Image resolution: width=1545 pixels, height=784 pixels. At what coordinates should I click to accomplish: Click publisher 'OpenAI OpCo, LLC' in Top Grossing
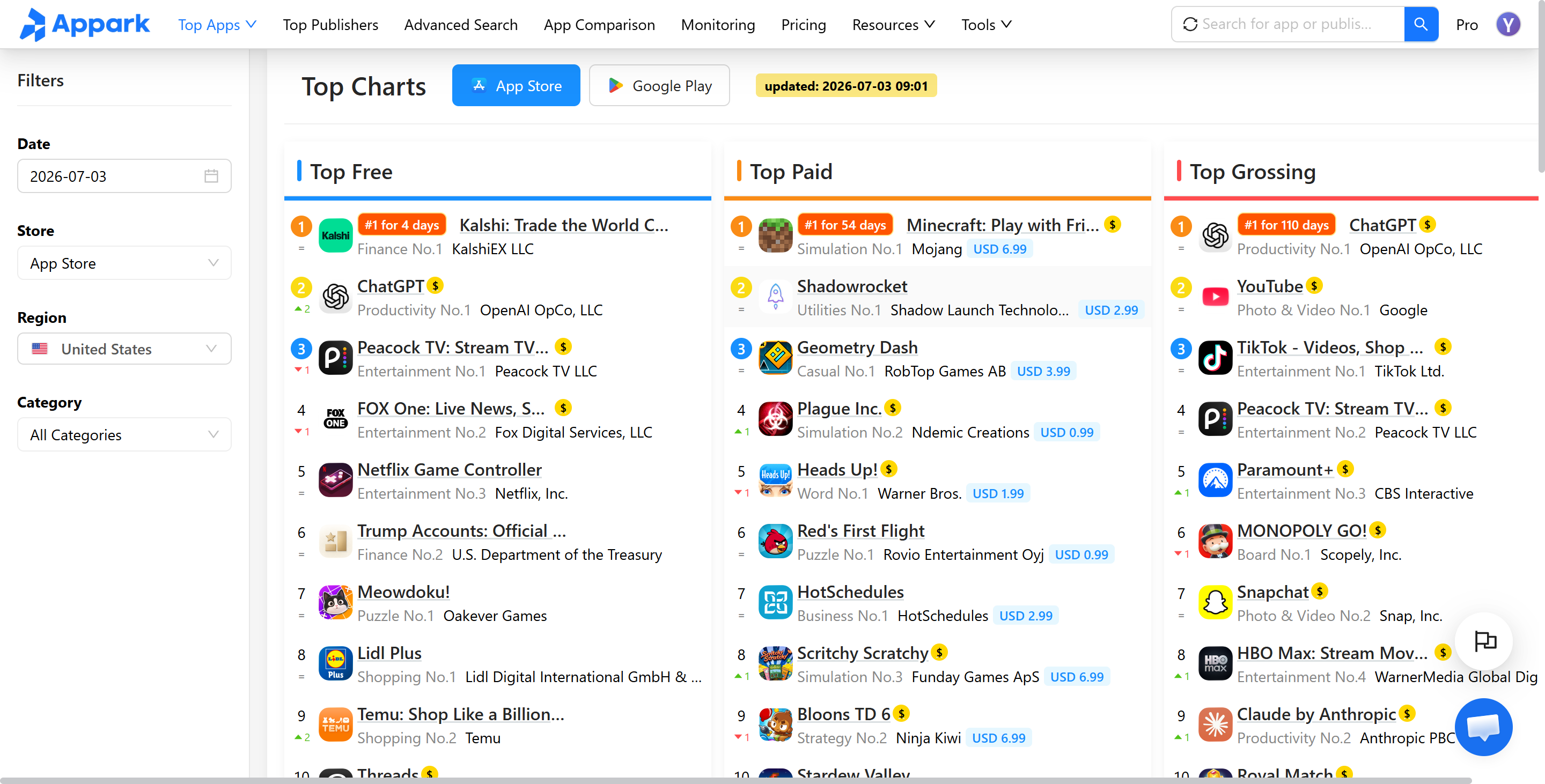point(1420,249)
